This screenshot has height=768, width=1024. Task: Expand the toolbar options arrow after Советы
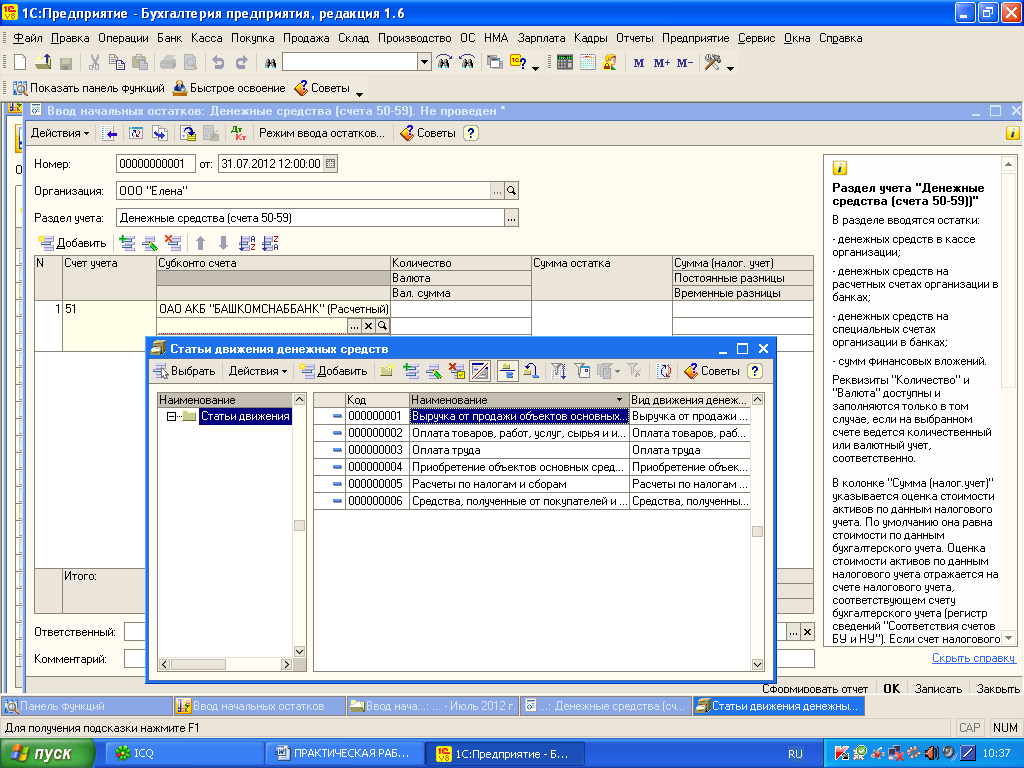pyautogui.click(x=359, y=94)
